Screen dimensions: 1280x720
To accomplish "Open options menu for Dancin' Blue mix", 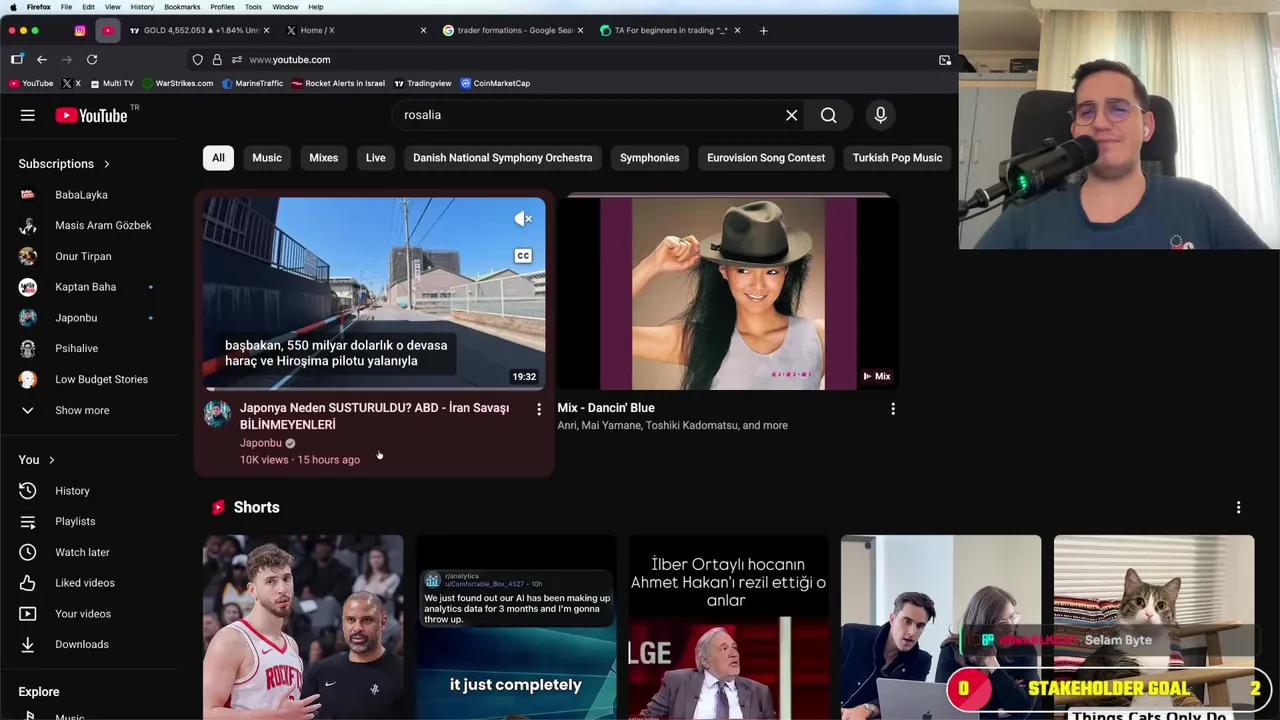I will [893, 409].
